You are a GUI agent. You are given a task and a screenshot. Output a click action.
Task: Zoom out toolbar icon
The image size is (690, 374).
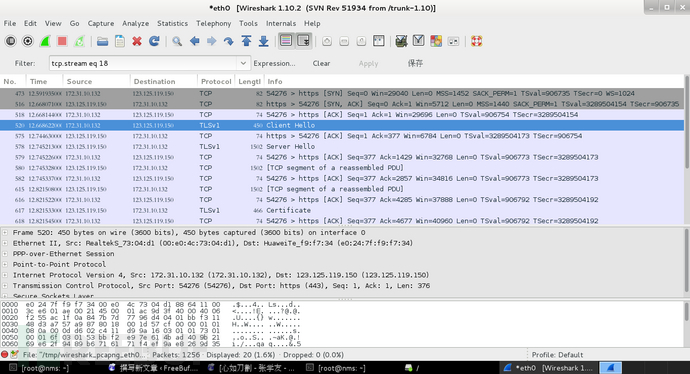pyautogui.click(x=344, y=41)
